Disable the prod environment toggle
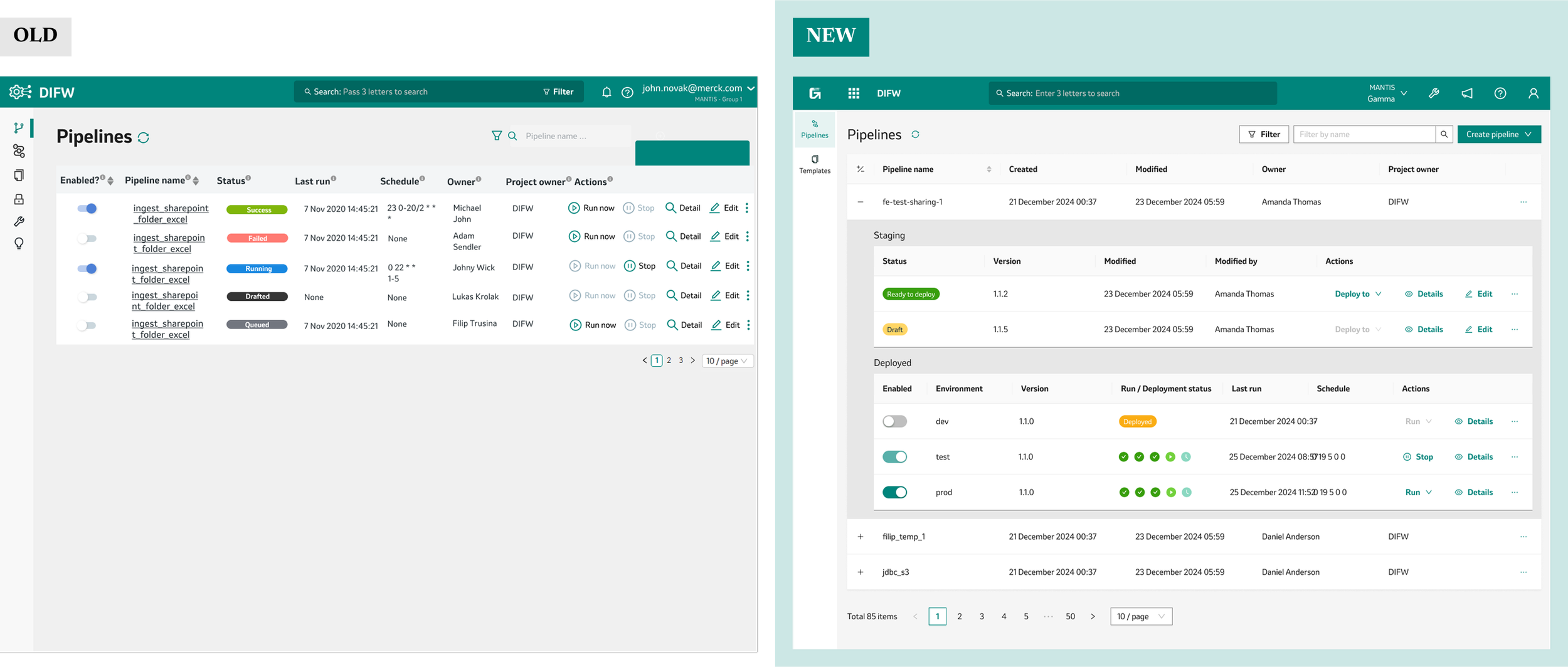Screen dimensions: 1568x667 coord(894,492)
